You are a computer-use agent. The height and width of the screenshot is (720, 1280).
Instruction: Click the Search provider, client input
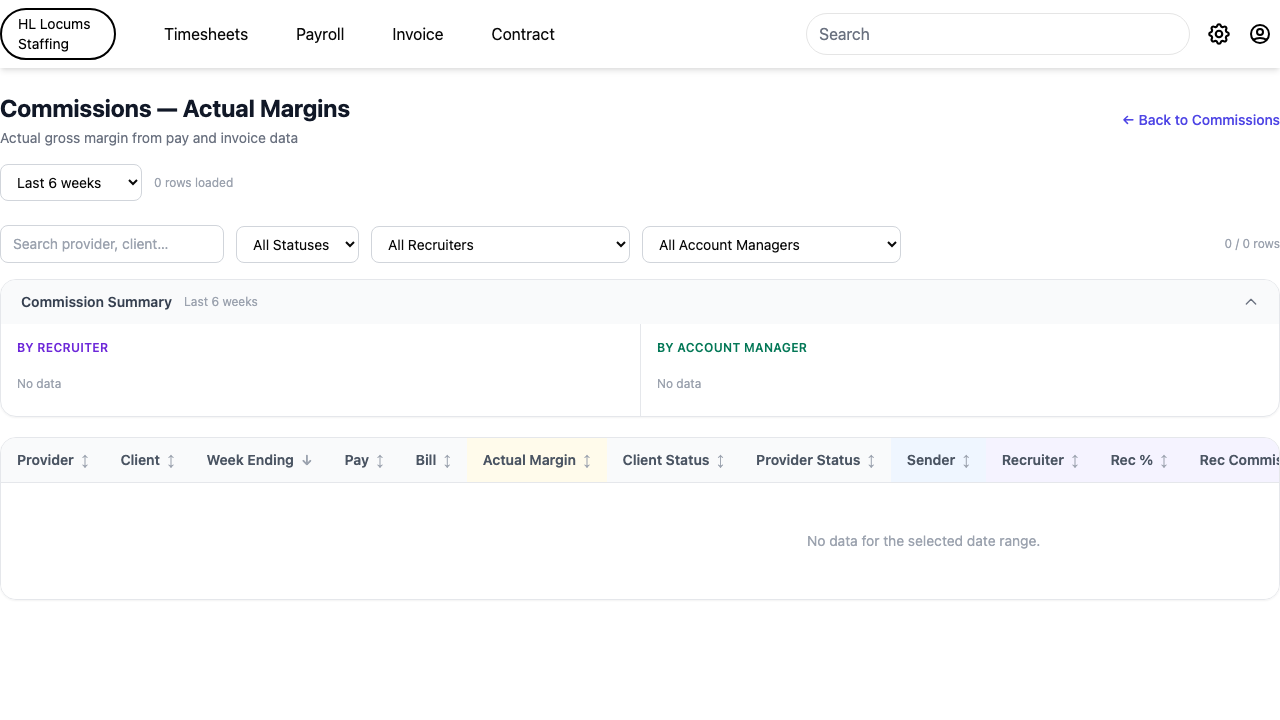click(x=112, y=244)
